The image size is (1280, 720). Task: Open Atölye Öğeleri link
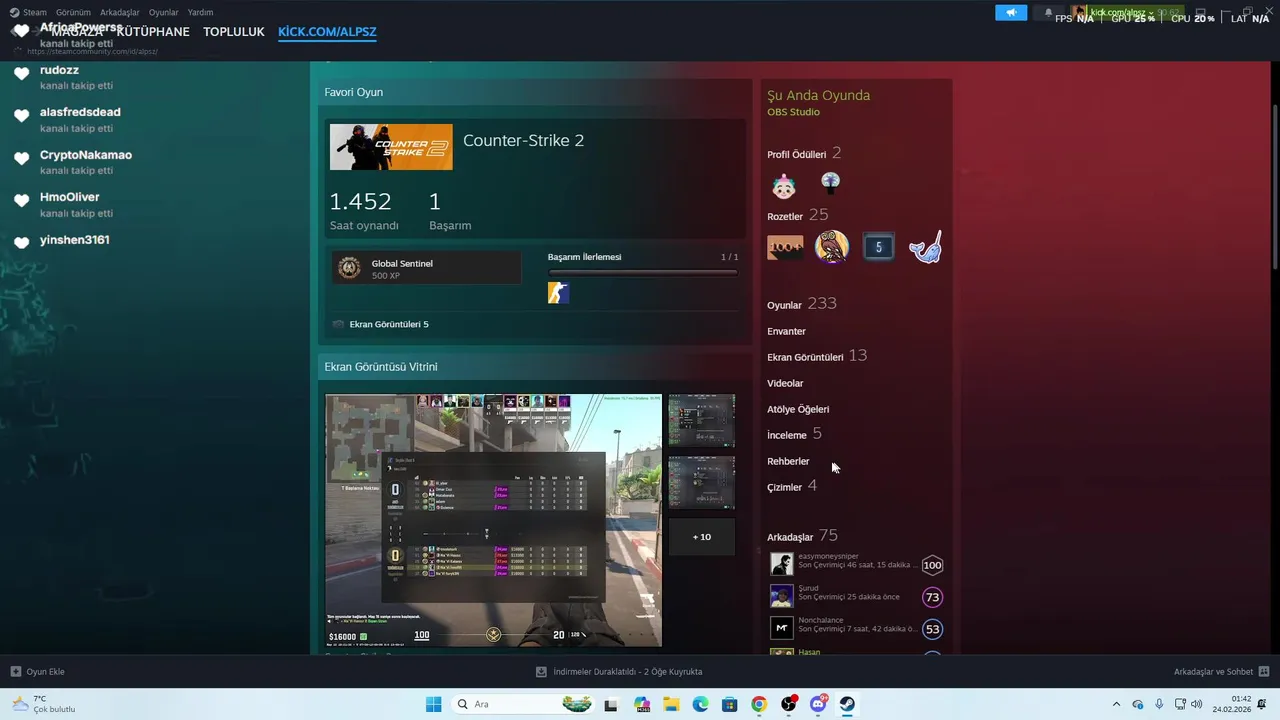click(798, 409)
